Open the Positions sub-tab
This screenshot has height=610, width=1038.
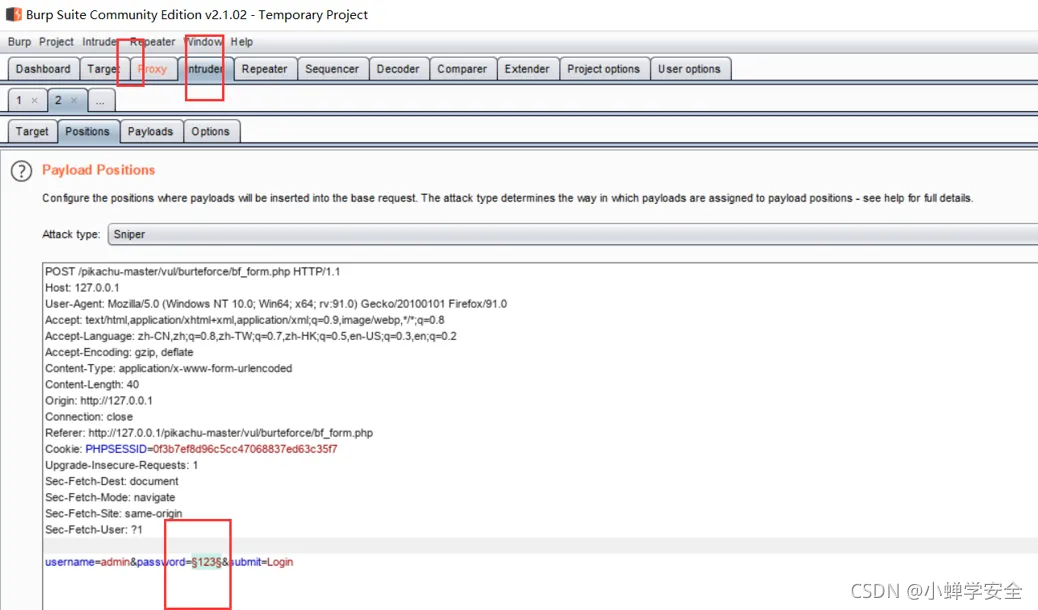(87, 131)
